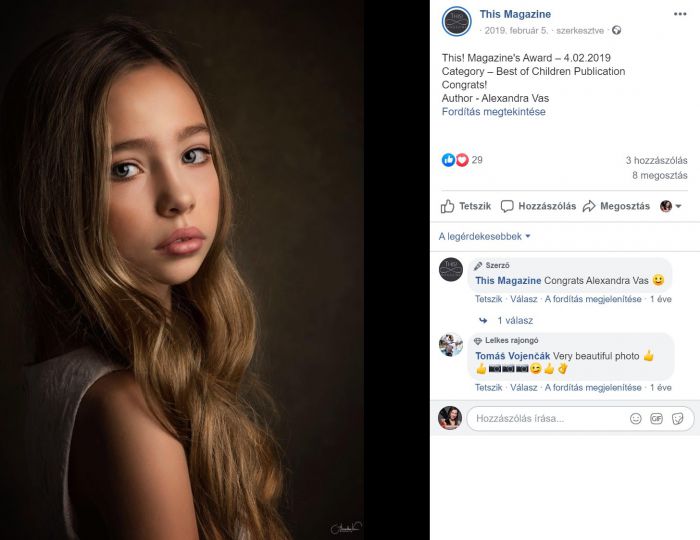
Task: Open the GIF picker in comment box
Action: tap(656, 418)
